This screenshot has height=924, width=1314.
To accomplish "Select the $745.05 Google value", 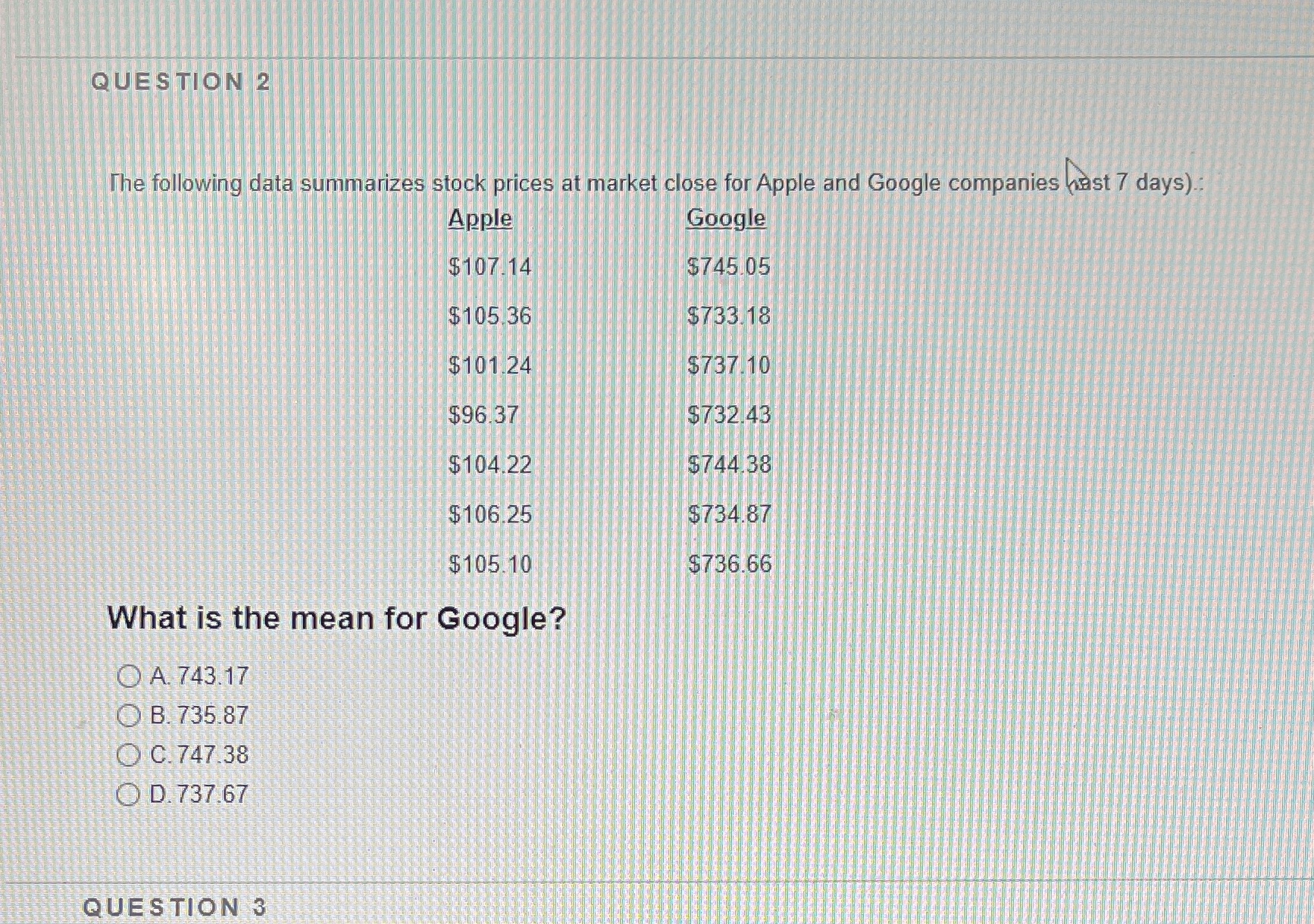I will point(728,267).
